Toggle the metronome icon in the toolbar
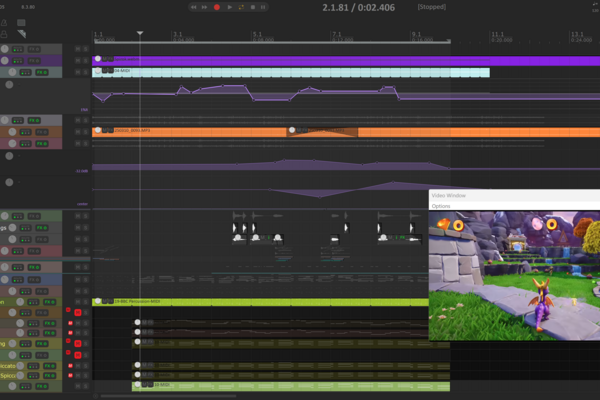The width and height of the screenshot is (600, 400). pyautogui.click(x=4, y=23)
